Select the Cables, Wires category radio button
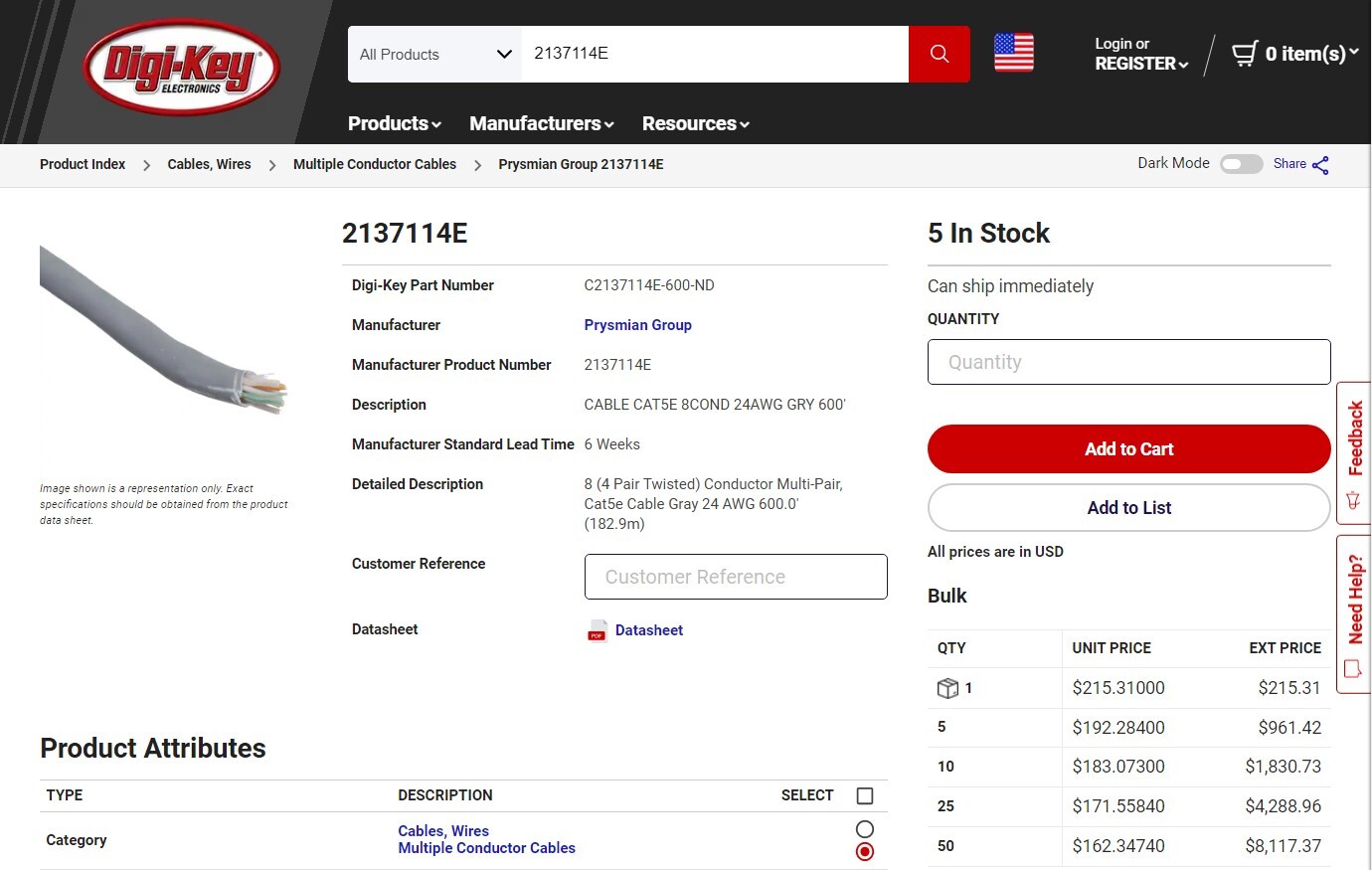This screenshot has width=1372, height=870. (865, 829)
